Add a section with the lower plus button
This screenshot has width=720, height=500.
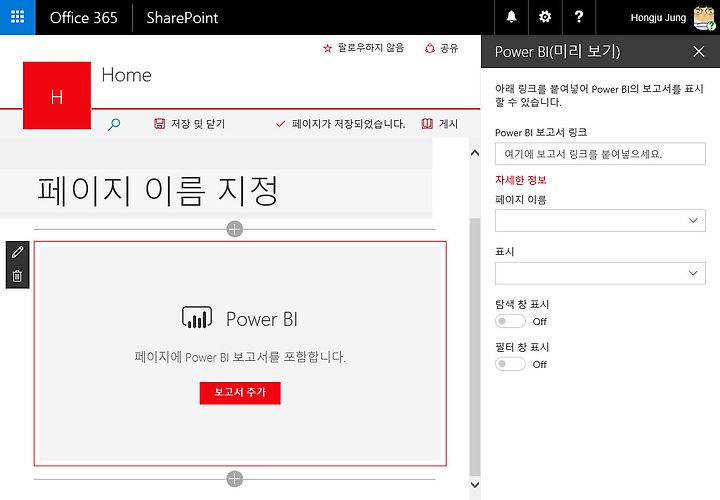click(235, 479)
